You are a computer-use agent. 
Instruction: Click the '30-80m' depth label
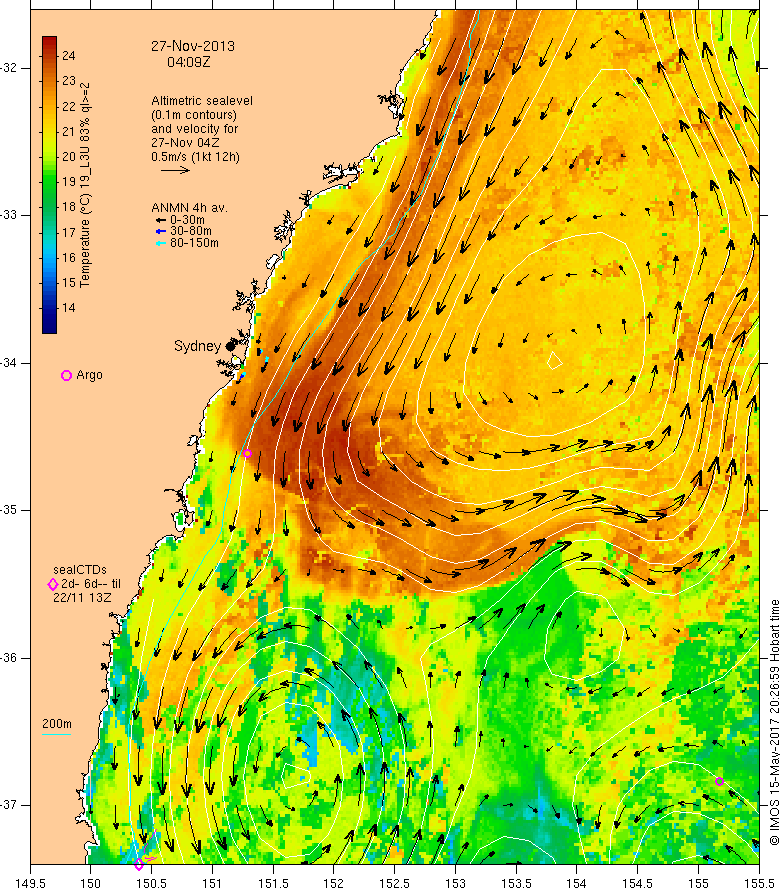(191, 231)
